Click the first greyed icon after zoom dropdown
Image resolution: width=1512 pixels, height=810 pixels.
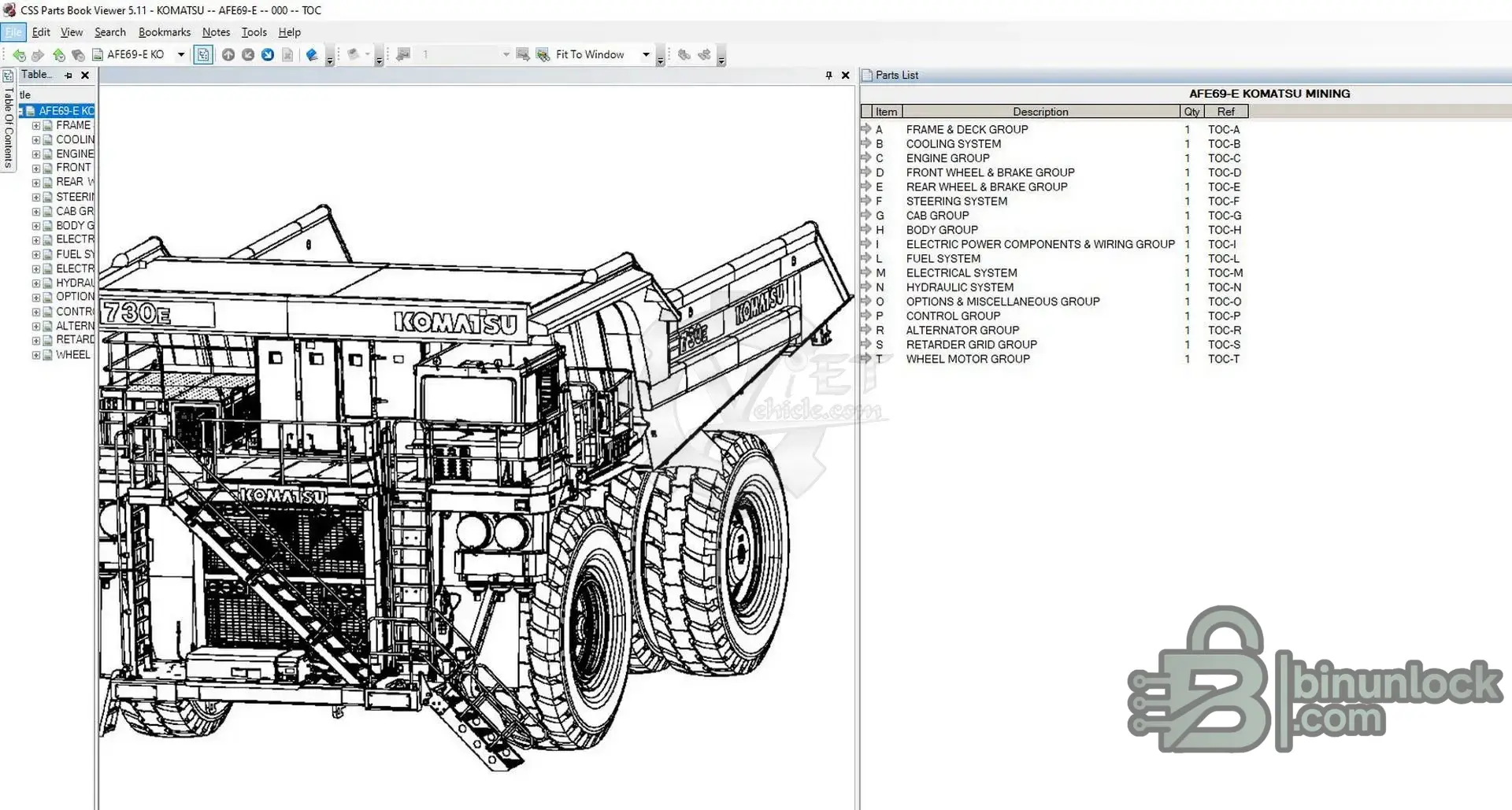[x=684, y=54]
